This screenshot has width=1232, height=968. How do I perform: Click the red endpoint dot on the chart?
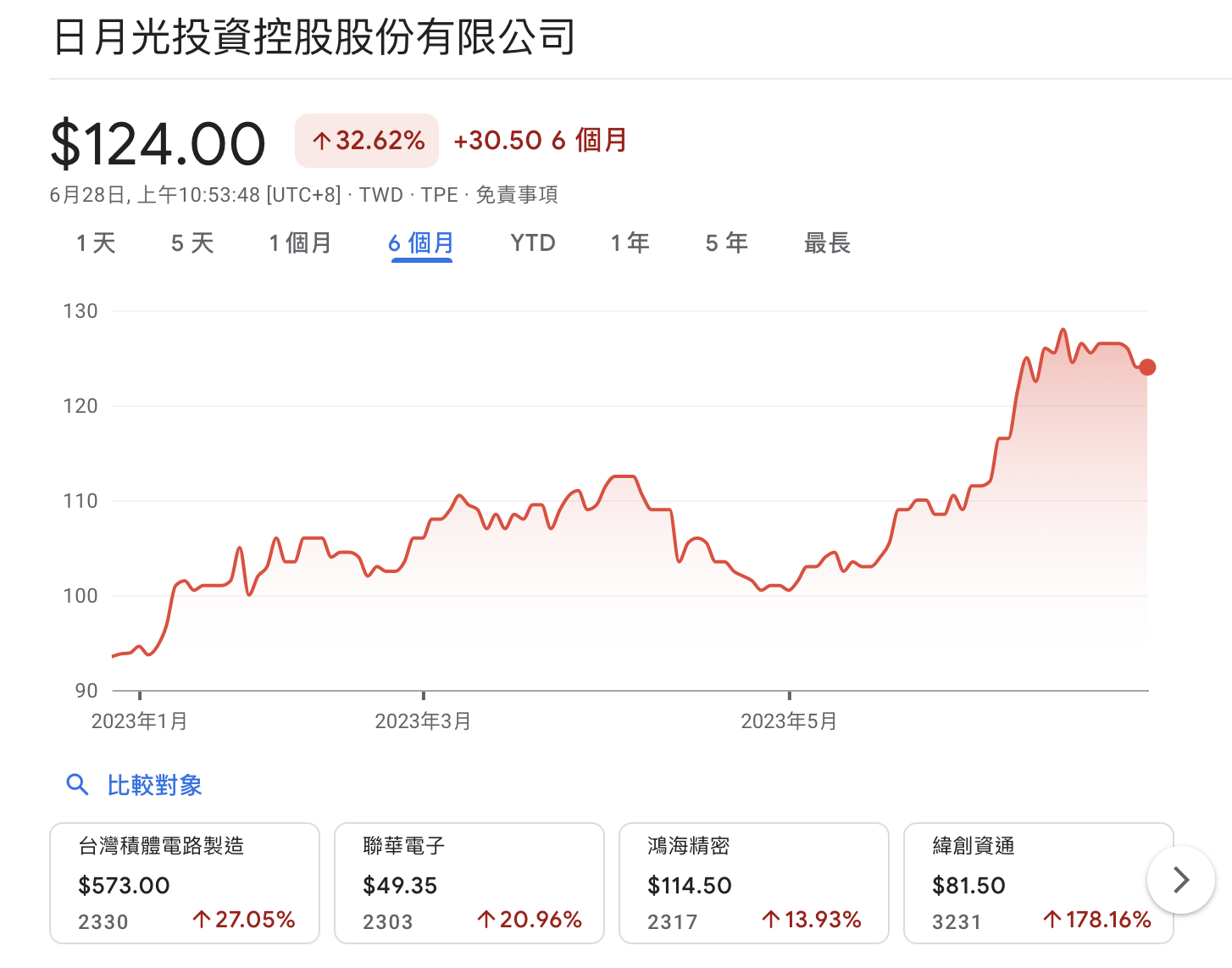(1147, 367)
